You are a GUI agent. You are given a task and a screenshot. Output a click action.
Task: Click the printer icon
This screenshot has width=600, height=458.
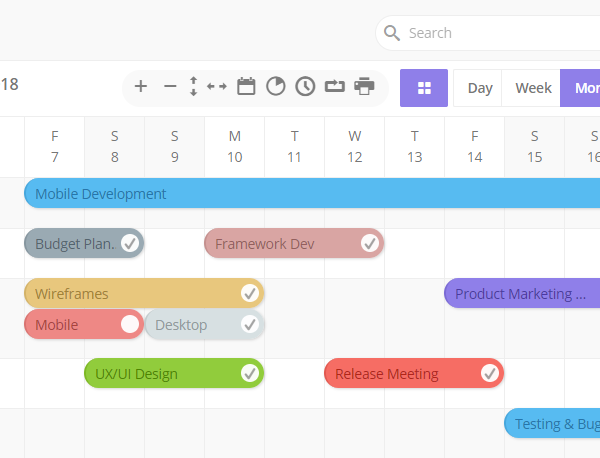click(x=364, y=87)
